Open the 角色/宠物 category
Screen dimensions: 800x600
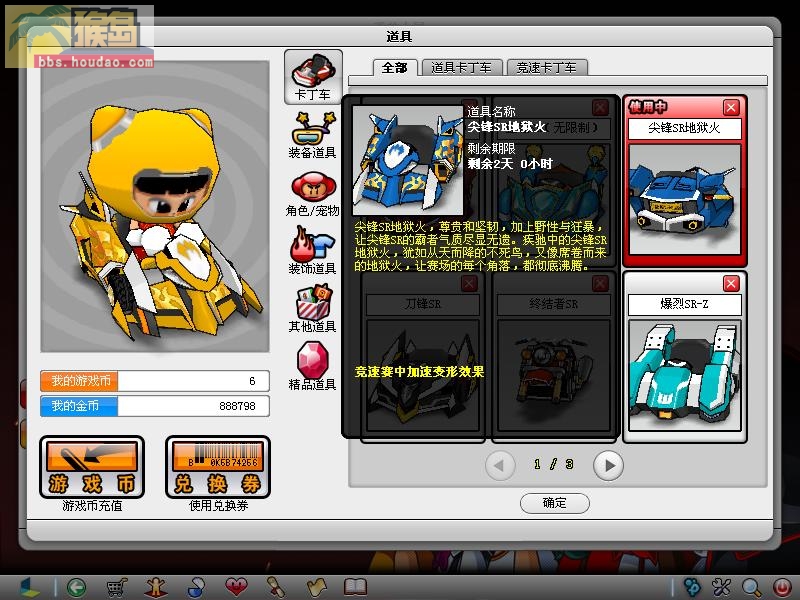click(313, 194)
